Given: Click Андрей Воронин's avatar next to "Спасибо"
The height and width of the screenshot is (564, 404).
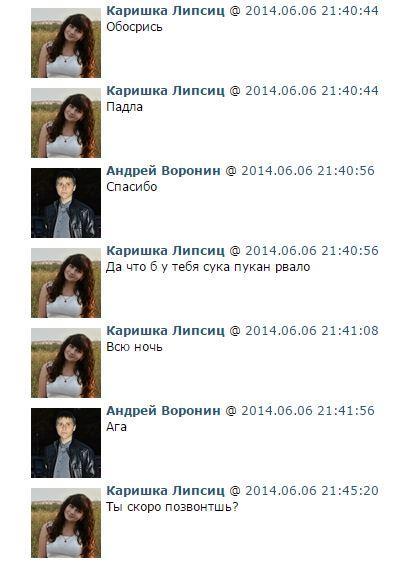Looking at the screenshot, I should coord(66,203).
